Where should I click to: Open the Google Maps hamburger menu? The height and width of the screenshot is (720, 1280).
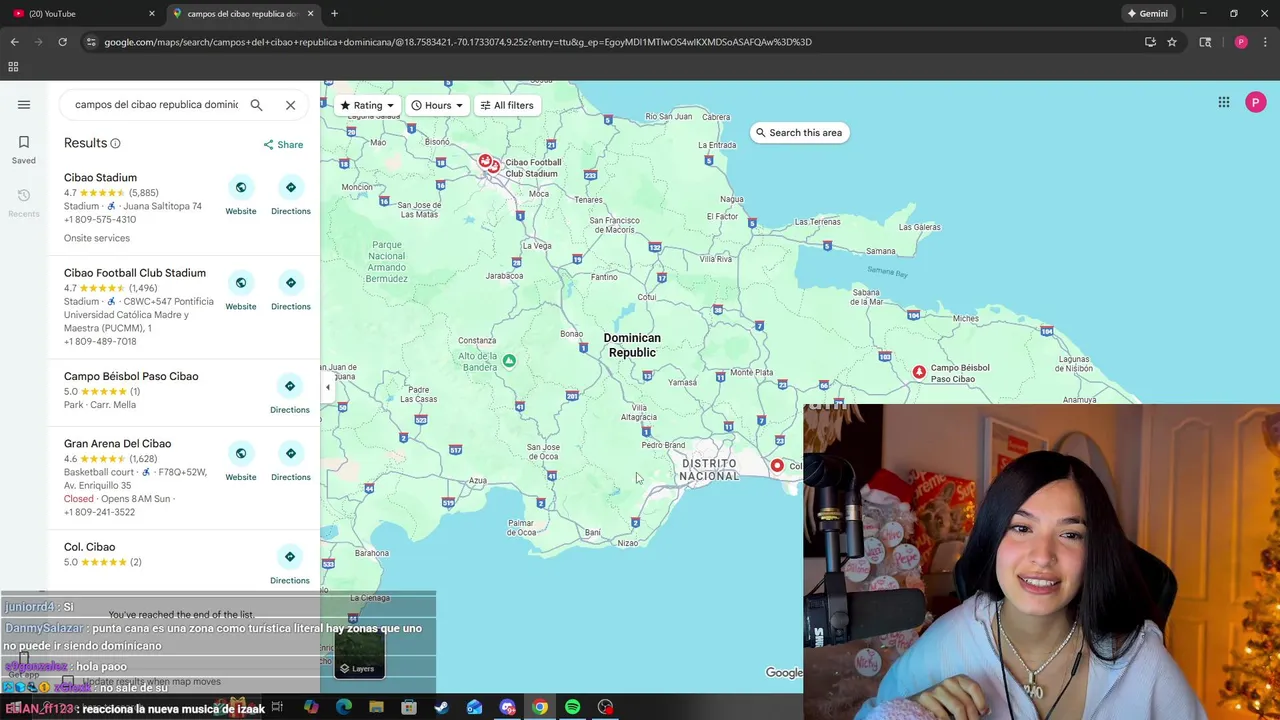point(24,104)
